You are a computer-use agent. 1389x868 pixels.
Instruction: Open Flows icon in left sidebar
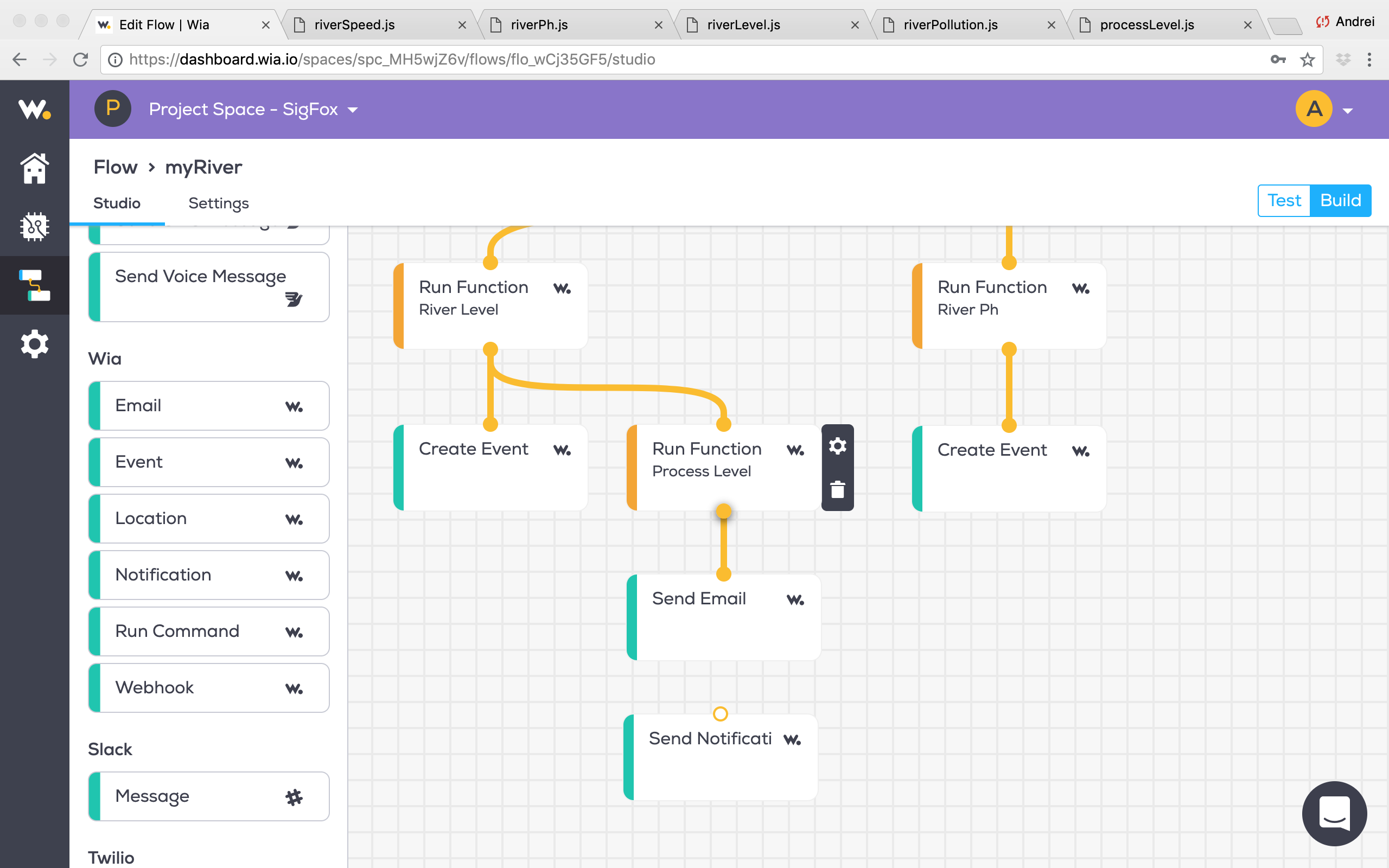(34, 285)
